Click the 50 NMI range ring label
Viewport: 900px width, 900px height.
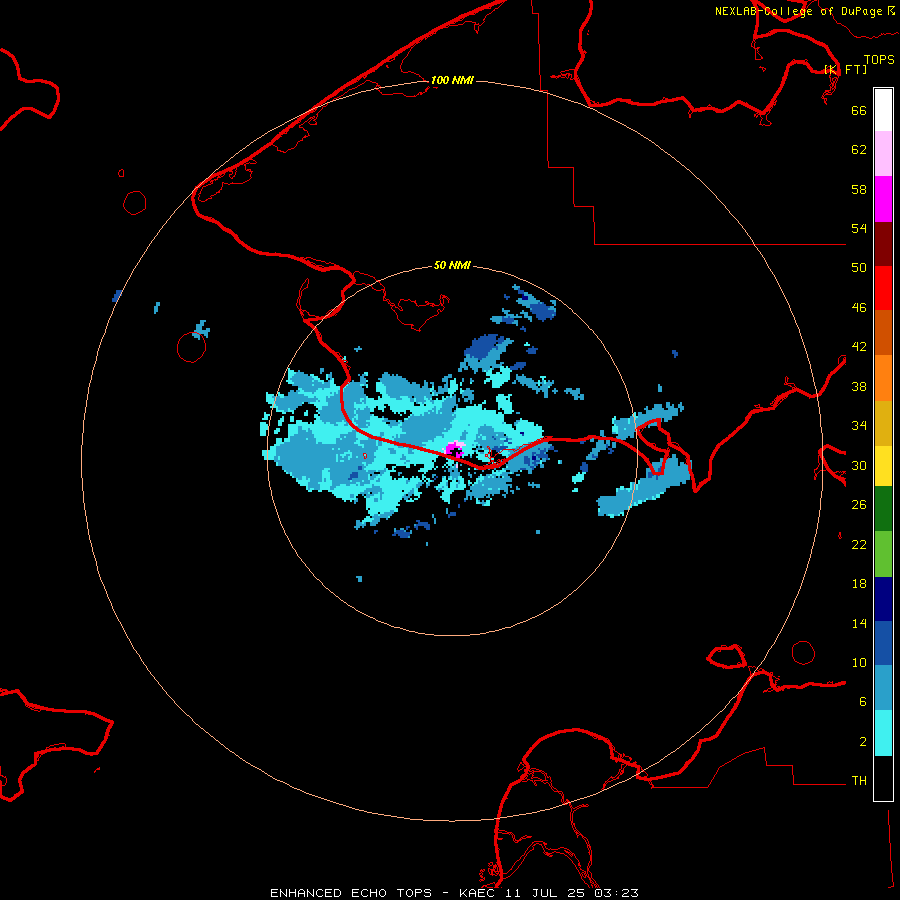pyautogui.click(x=452, y=265)
